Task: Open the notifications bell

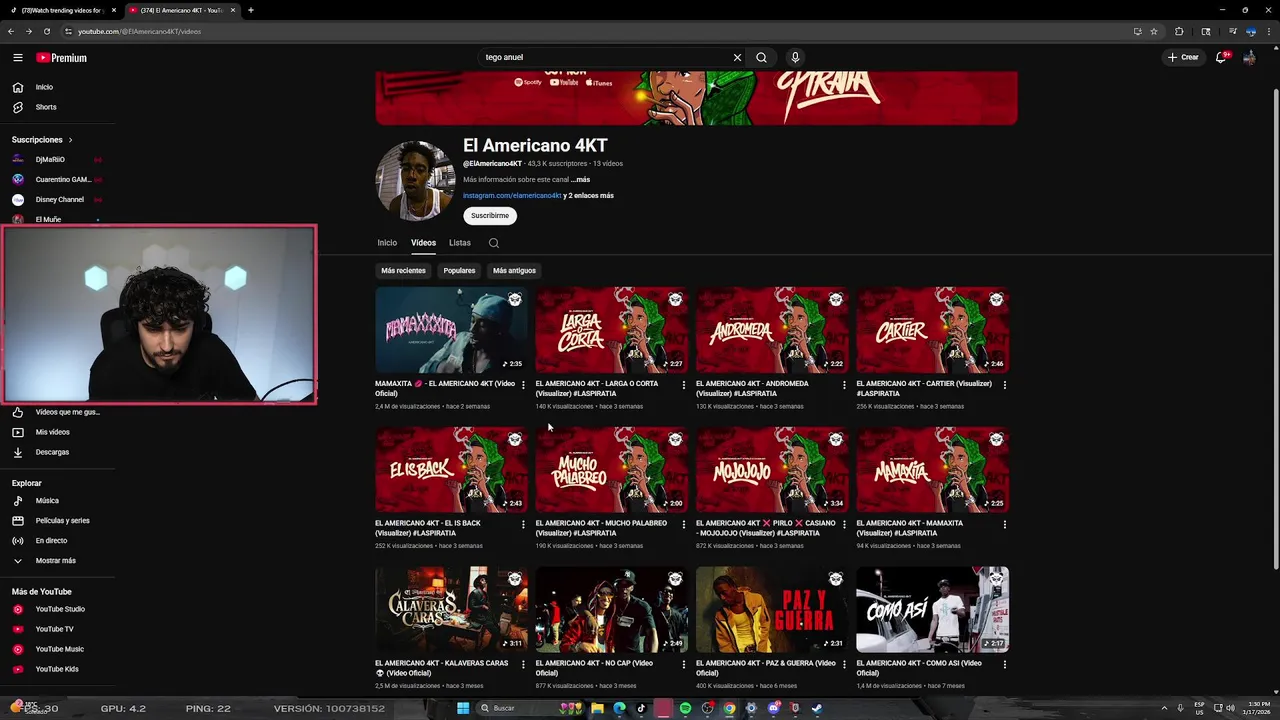Action: (1220, 57)
